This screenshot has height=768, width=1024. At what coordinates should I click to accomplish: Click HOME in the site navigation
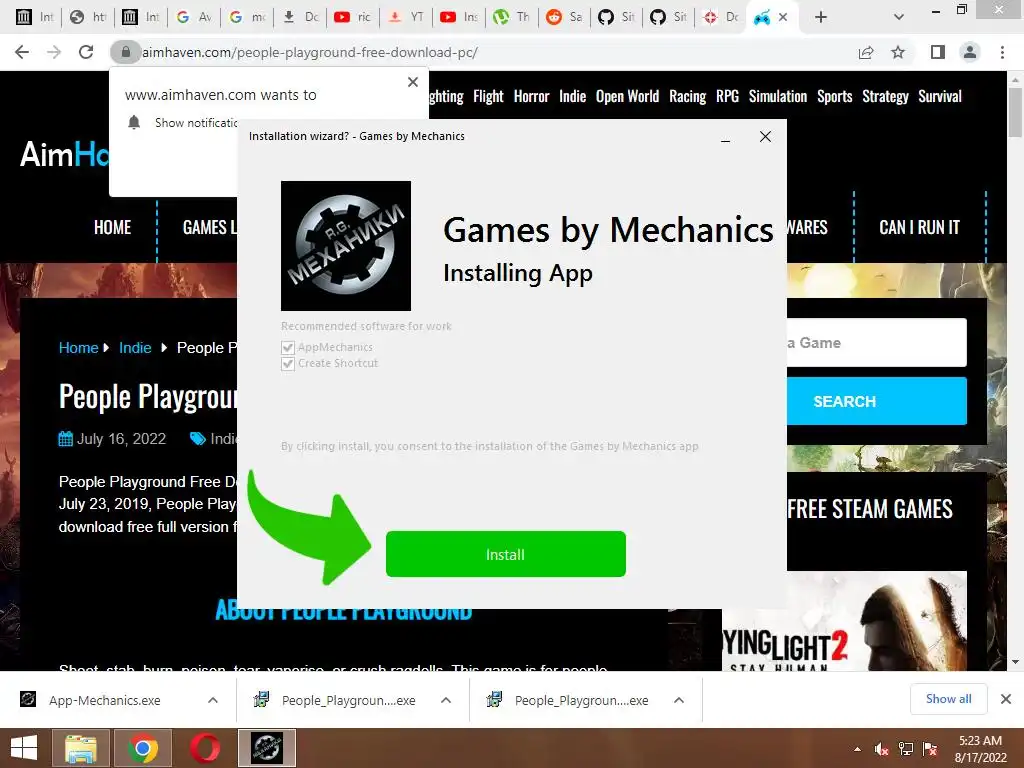pyautogui.click(x=112, y=227)
